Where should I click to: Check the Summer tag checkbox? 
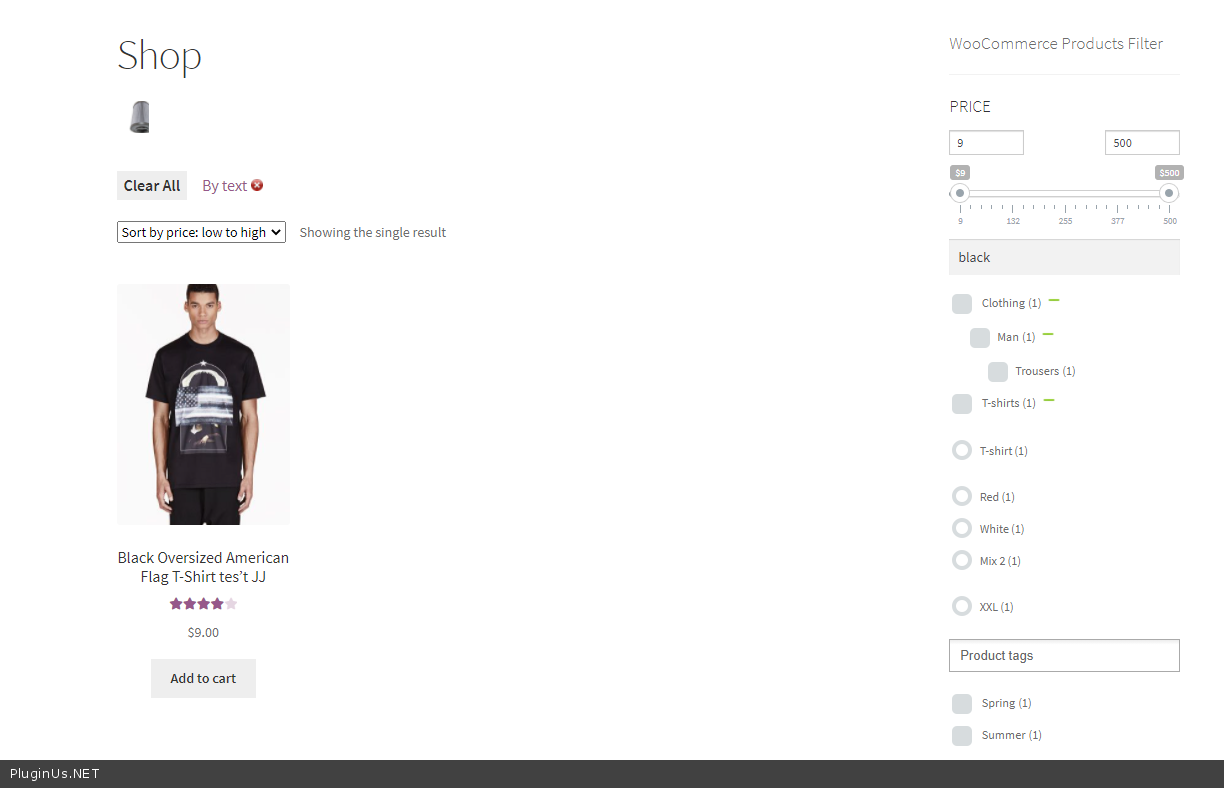tap(962, 736)
